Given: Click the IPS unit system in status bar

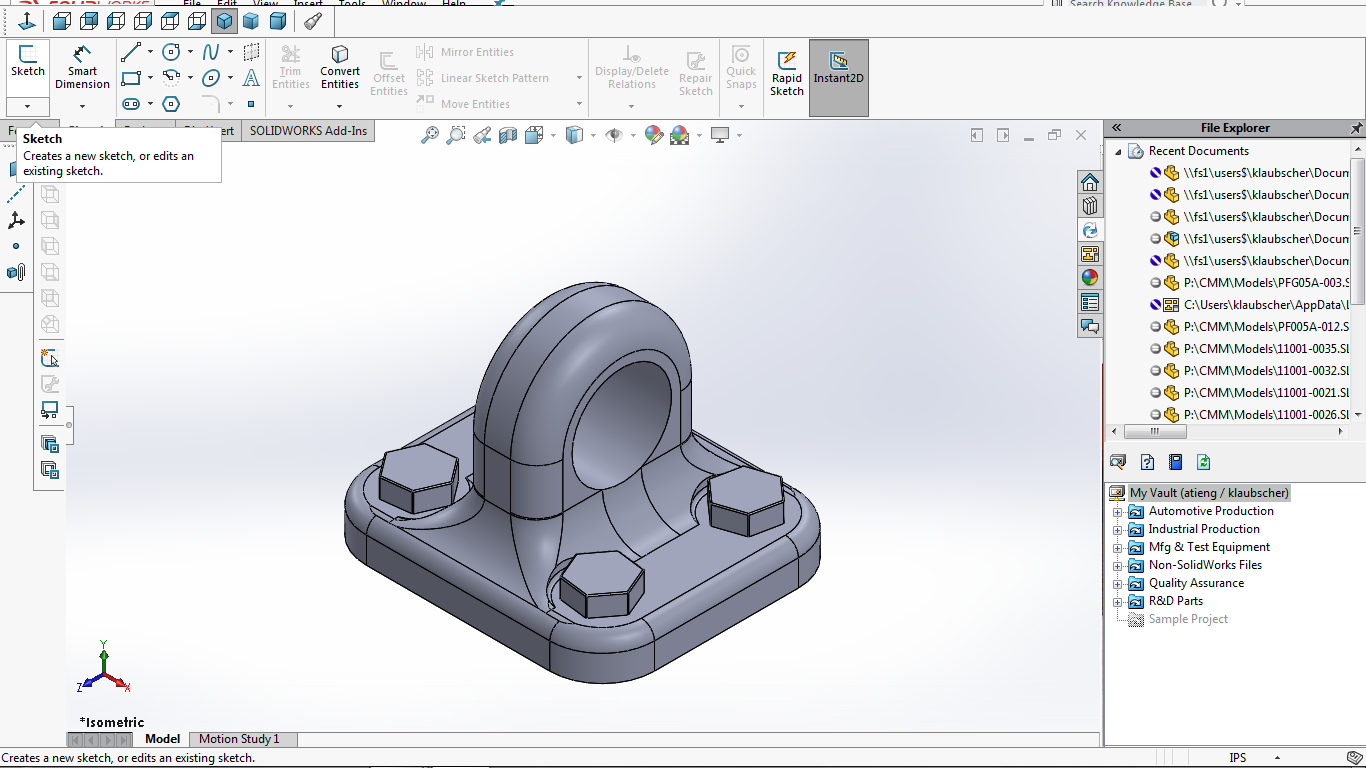Looking at the screenshot, I should click(1238, 758).
